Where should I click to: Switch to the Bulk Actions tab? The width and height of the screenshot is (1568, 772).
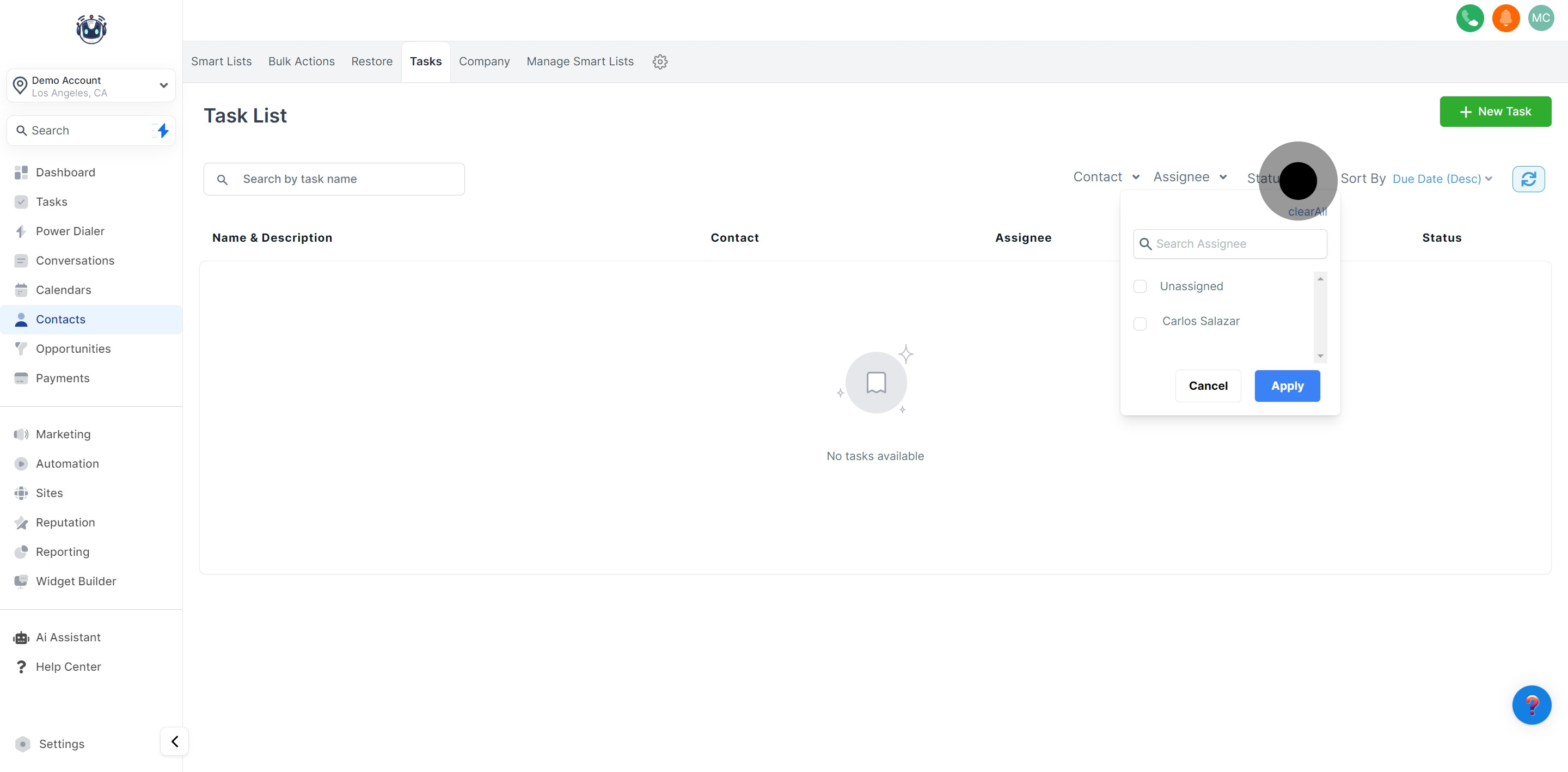coord(301,62)
